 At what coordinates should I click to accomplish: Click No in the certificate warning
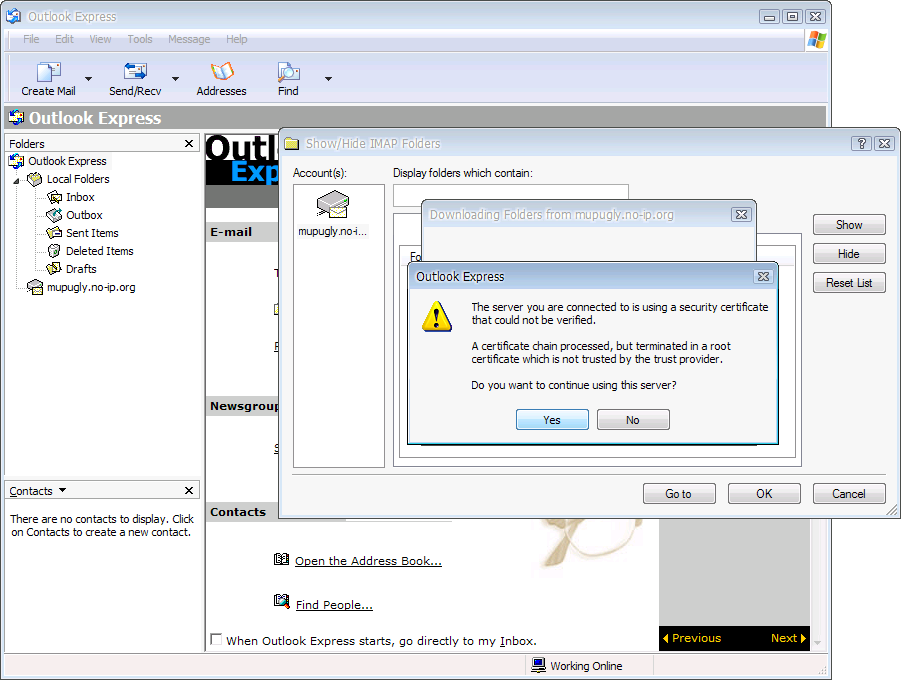point(633,420)
